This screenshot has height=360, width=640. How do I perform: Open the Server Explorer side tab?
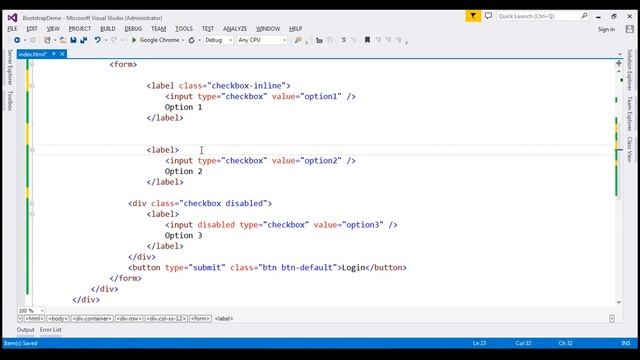pos(10,67)
